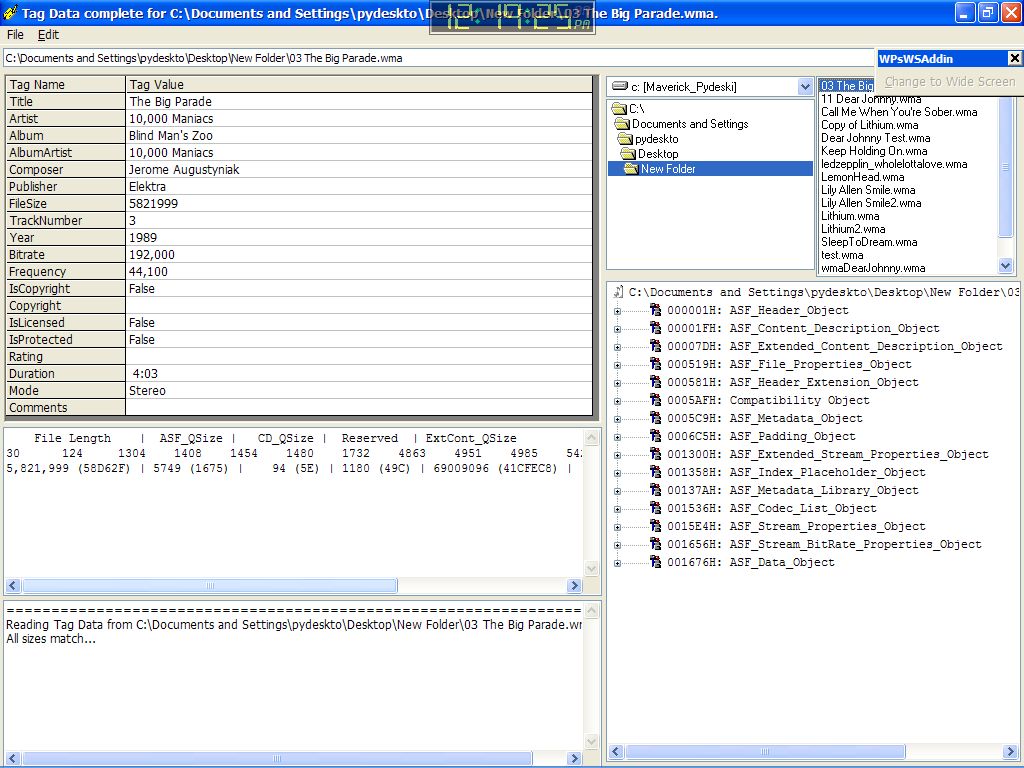The image size is (1024, 768).
Task: Click the ASF_Content_Description_Object icon
Action: pos(656,328)
